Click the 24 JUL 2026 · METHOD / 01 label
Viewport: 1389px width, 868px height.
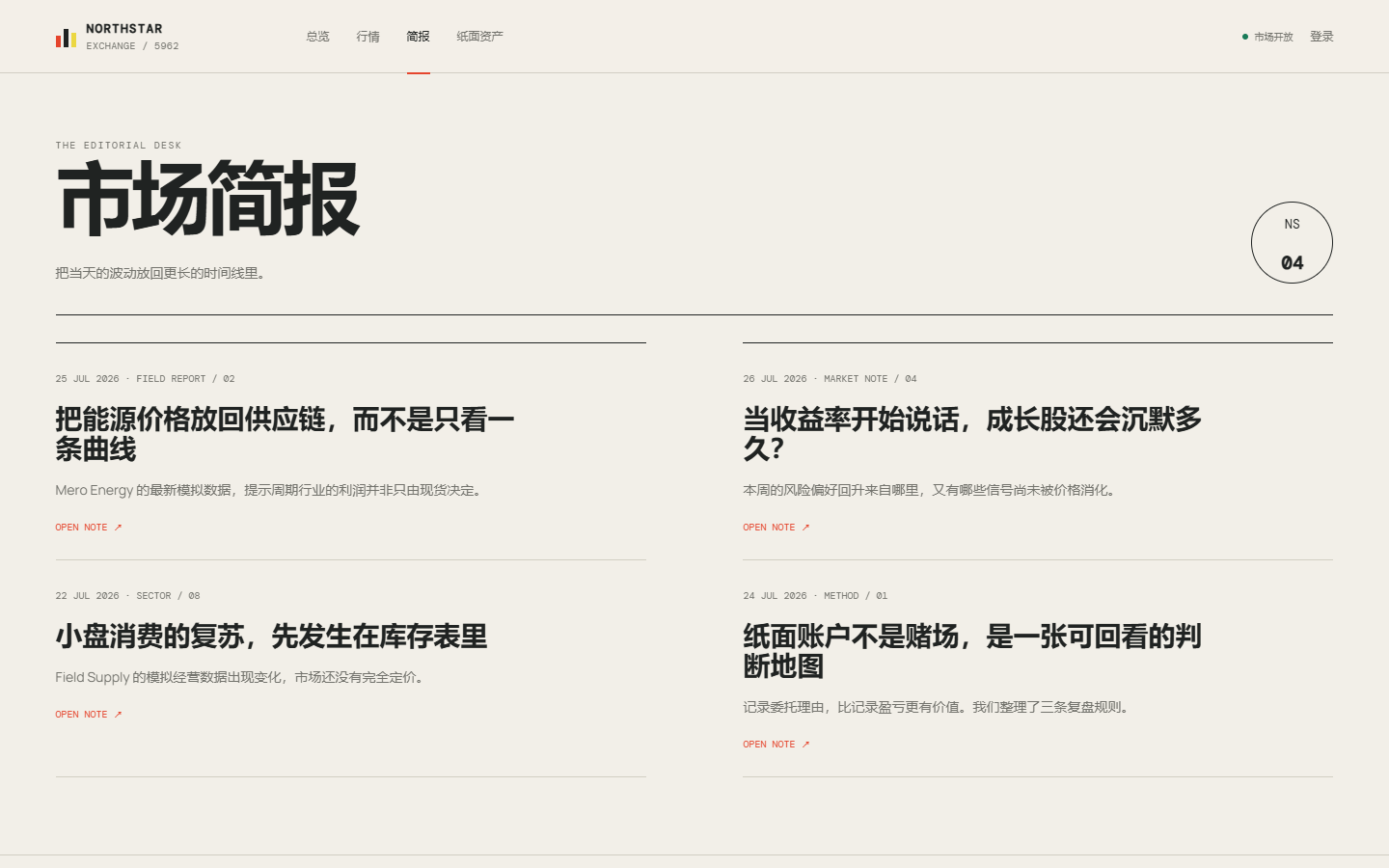[815, 596]
